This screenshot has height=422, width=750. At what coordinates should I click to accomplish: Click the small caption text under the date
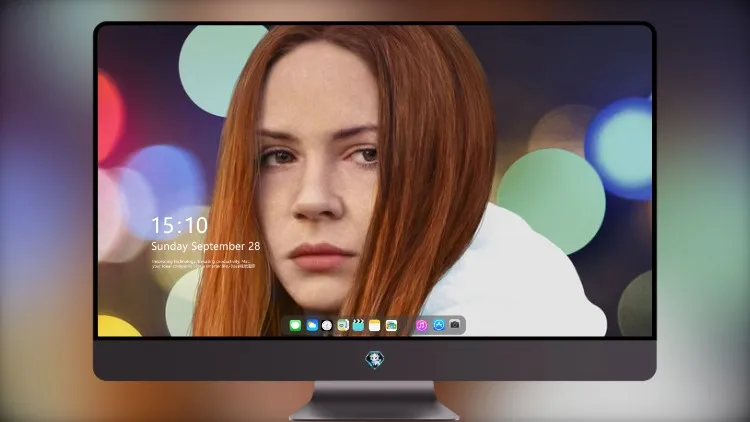[x=203, y=264]
